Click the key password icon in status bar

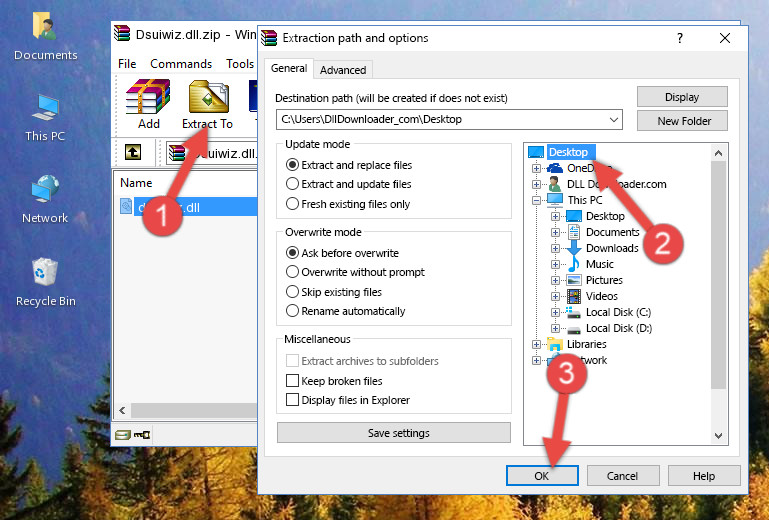click(142, 434)
